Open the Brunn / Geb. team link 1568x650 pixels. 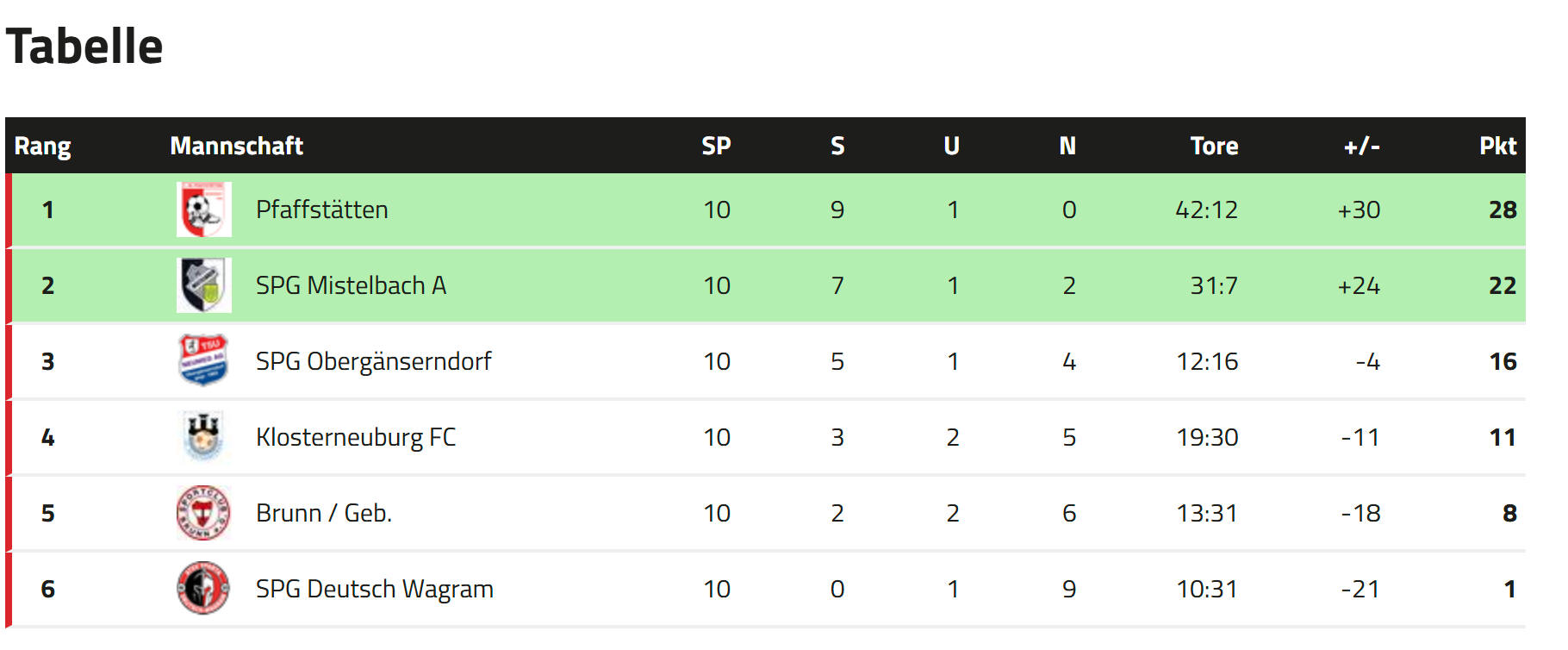[x=324, y=513]
